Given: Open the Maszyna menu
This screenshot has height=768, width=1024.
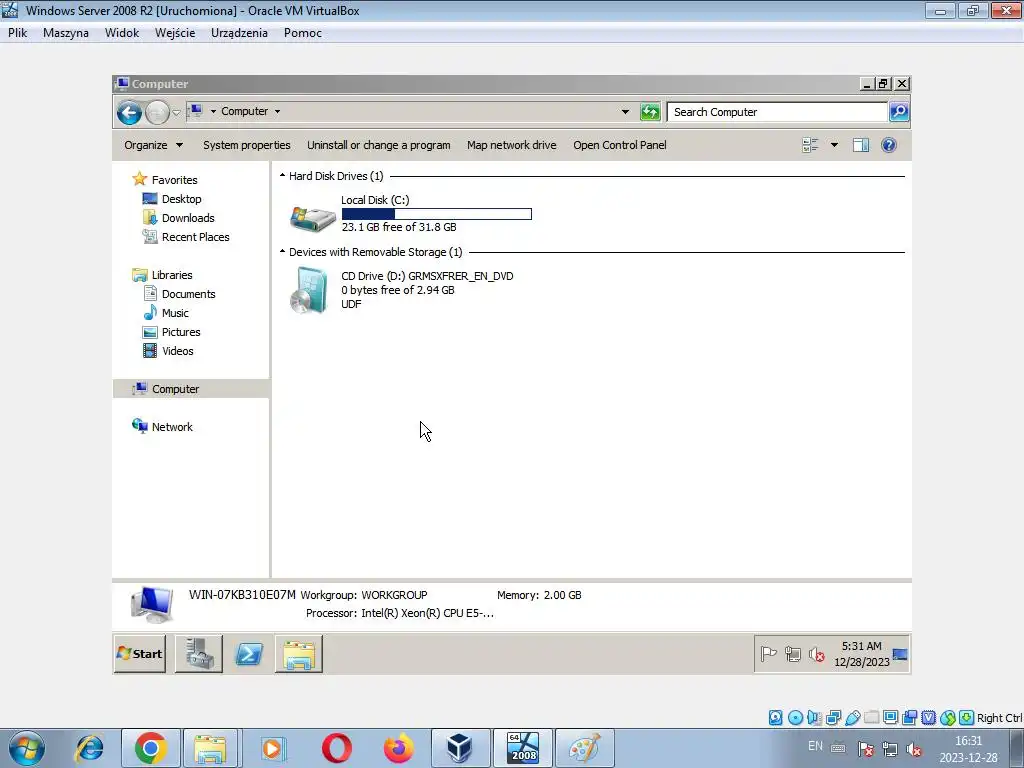Looking at the screenshot, I should click(x=65, y=33).
